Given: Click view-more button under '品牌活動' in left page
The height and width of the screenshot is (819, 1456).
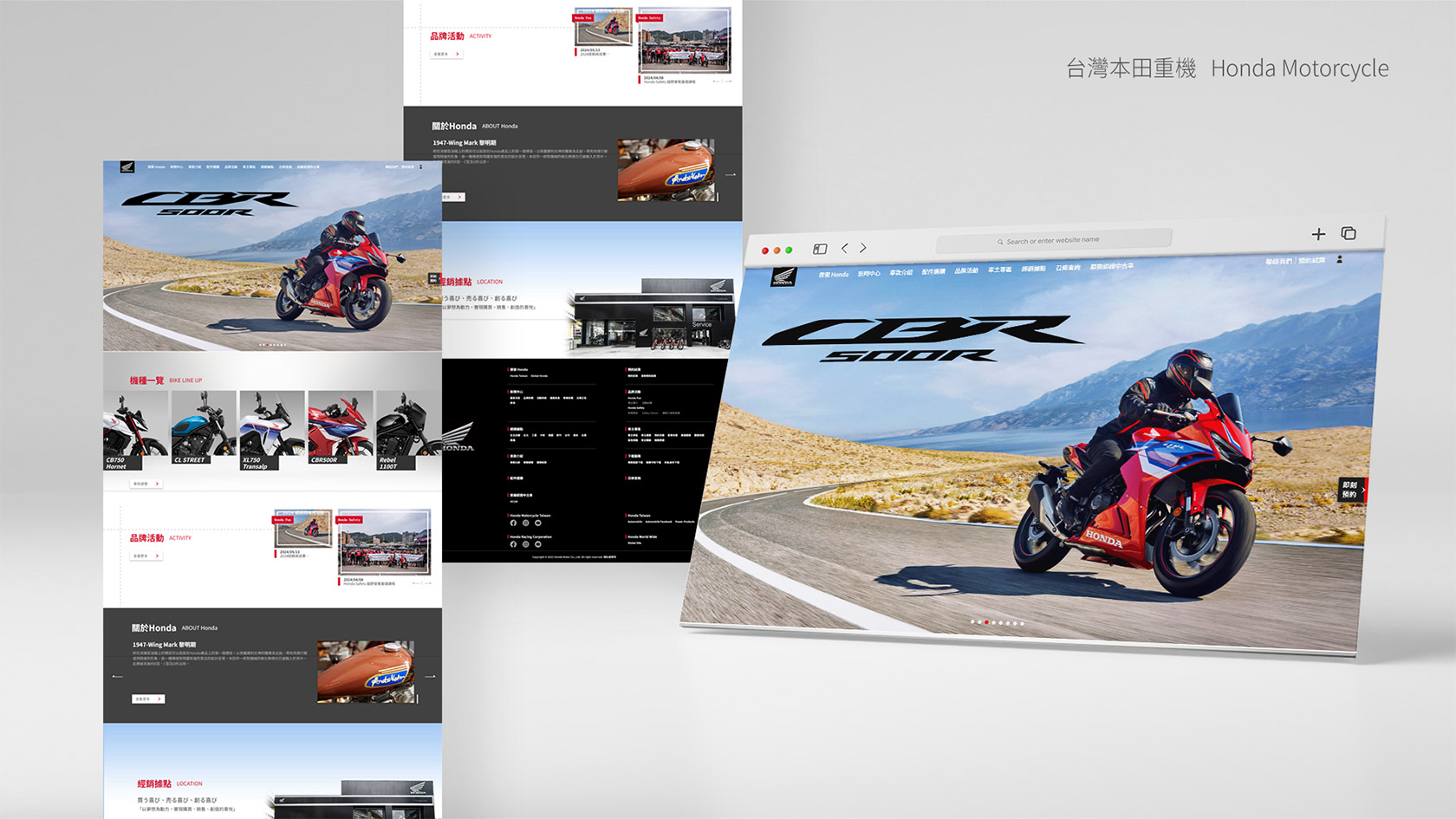Looking at the screenshot, I should [x=146, y=556].
